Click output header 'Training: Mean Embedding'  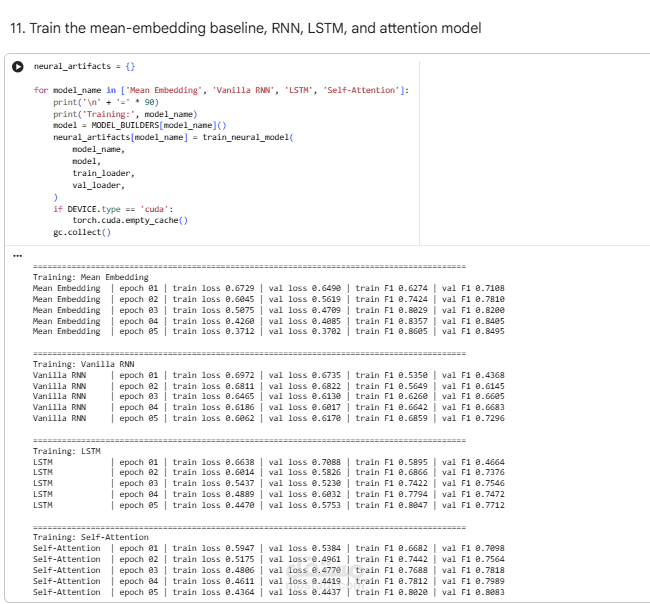click(90, 277)
